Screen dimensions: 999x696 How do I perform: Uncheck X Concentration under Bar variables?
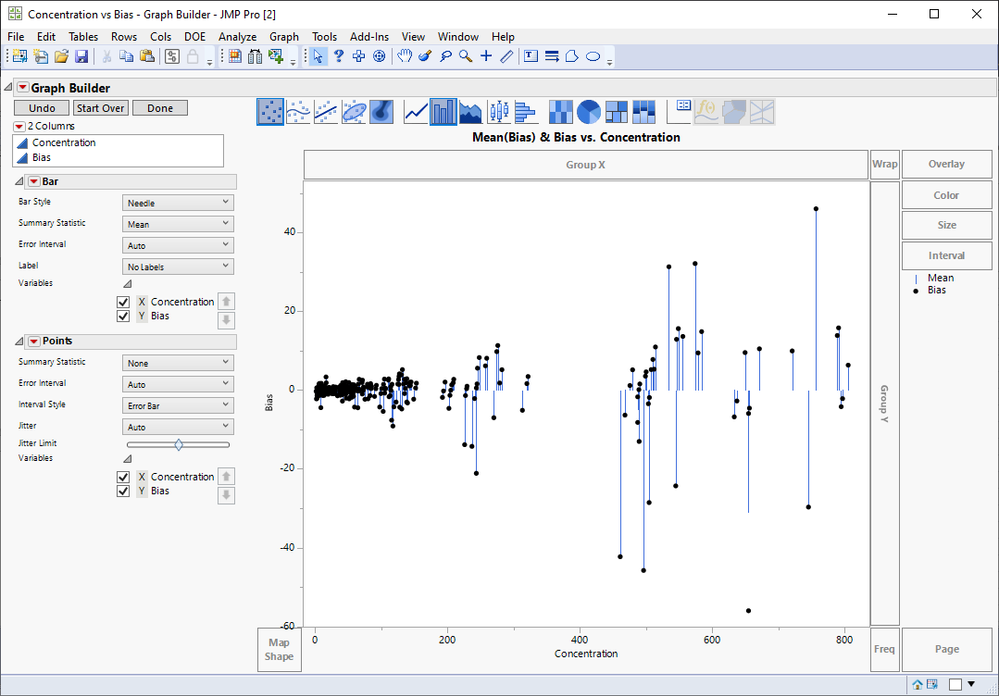(124, 302)
